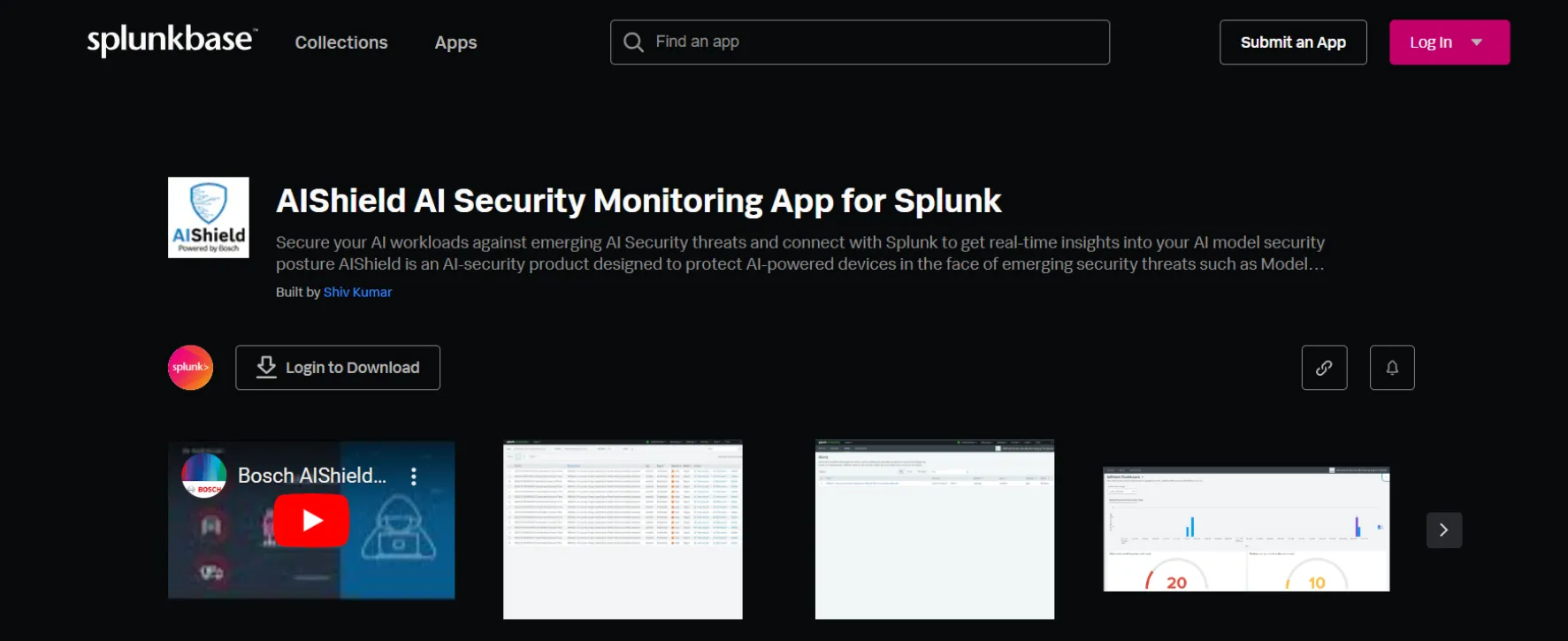Image resolution: width=1568 pixels, height=641 pixels.
Task: Open video options three-dot menu
Action: click(414, 476)
